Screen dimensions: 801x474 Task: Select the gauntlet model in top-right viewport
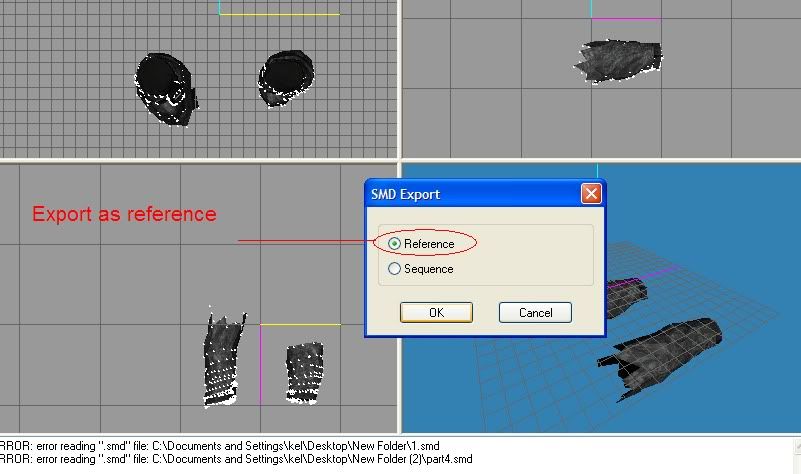[x=619, y=61]
